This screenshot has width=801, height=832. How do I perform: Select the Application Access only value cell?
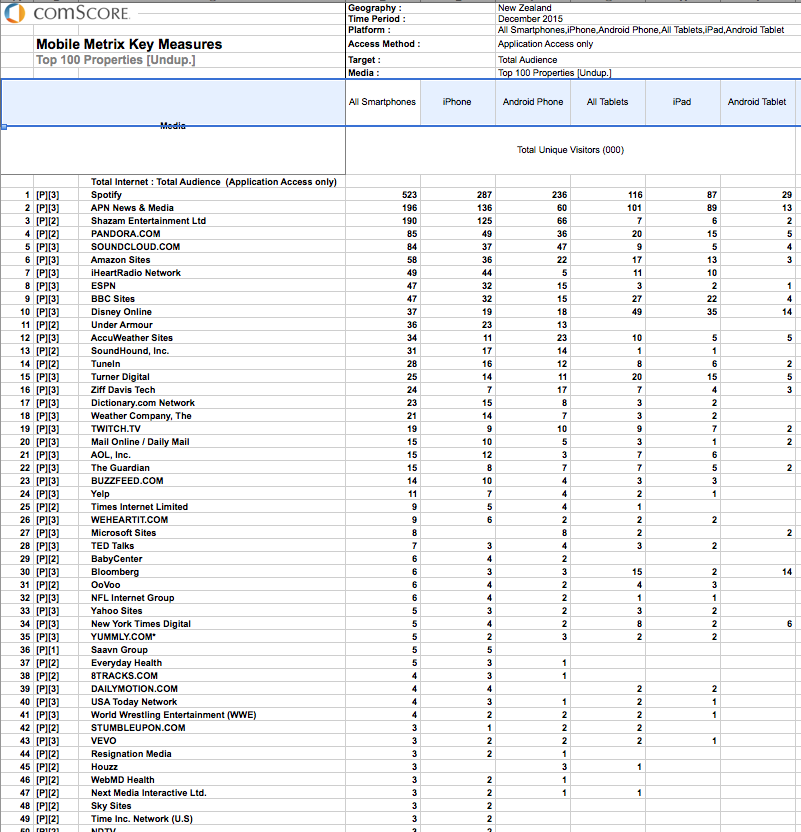pos(545,44)
